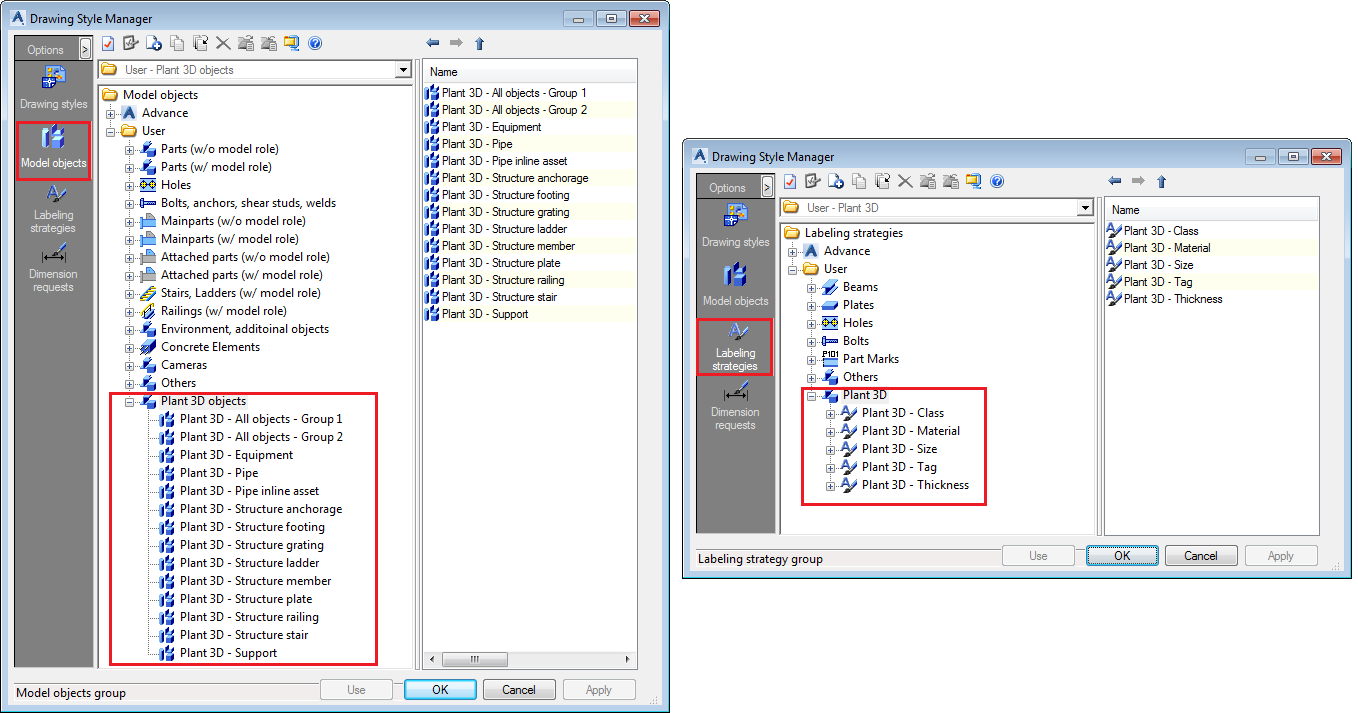The height and width of the screenshot is (713, 1358).
Task: Select 'Plant 3D - Structure railing' in left Name list
Action: (x=502, y=280)
